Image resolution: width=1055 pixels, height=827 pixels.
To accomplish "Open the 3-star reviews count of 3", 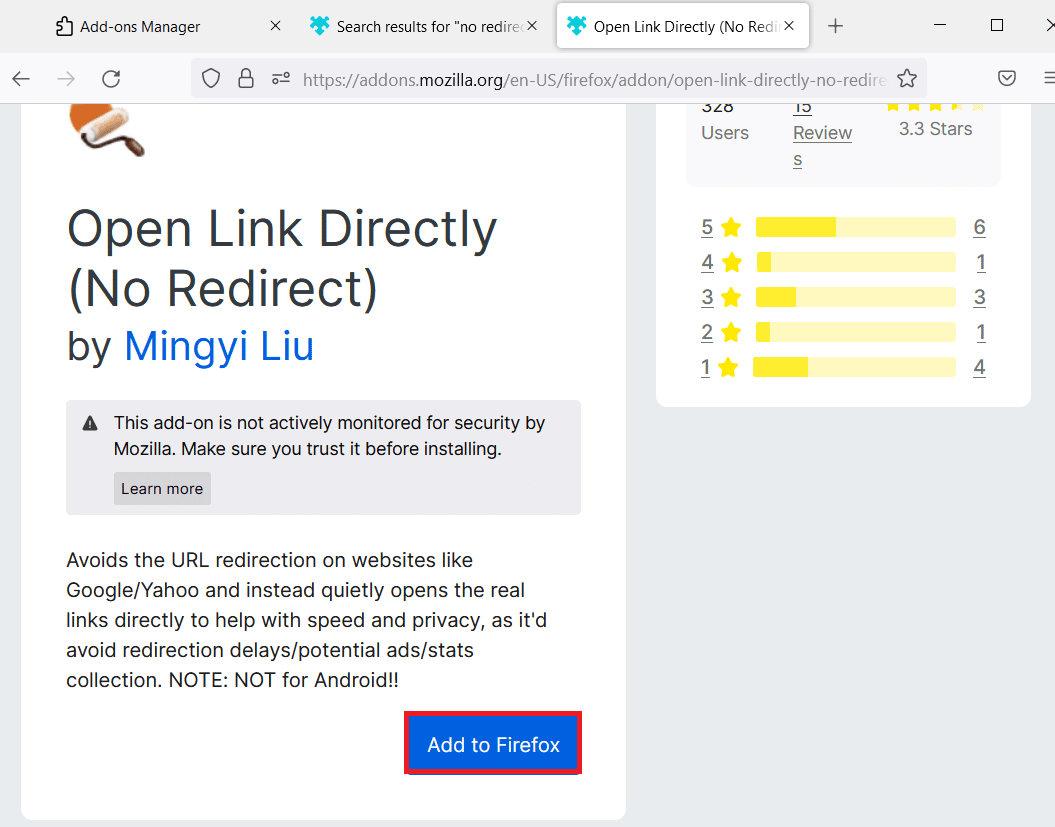I will (x=979, y=297).
